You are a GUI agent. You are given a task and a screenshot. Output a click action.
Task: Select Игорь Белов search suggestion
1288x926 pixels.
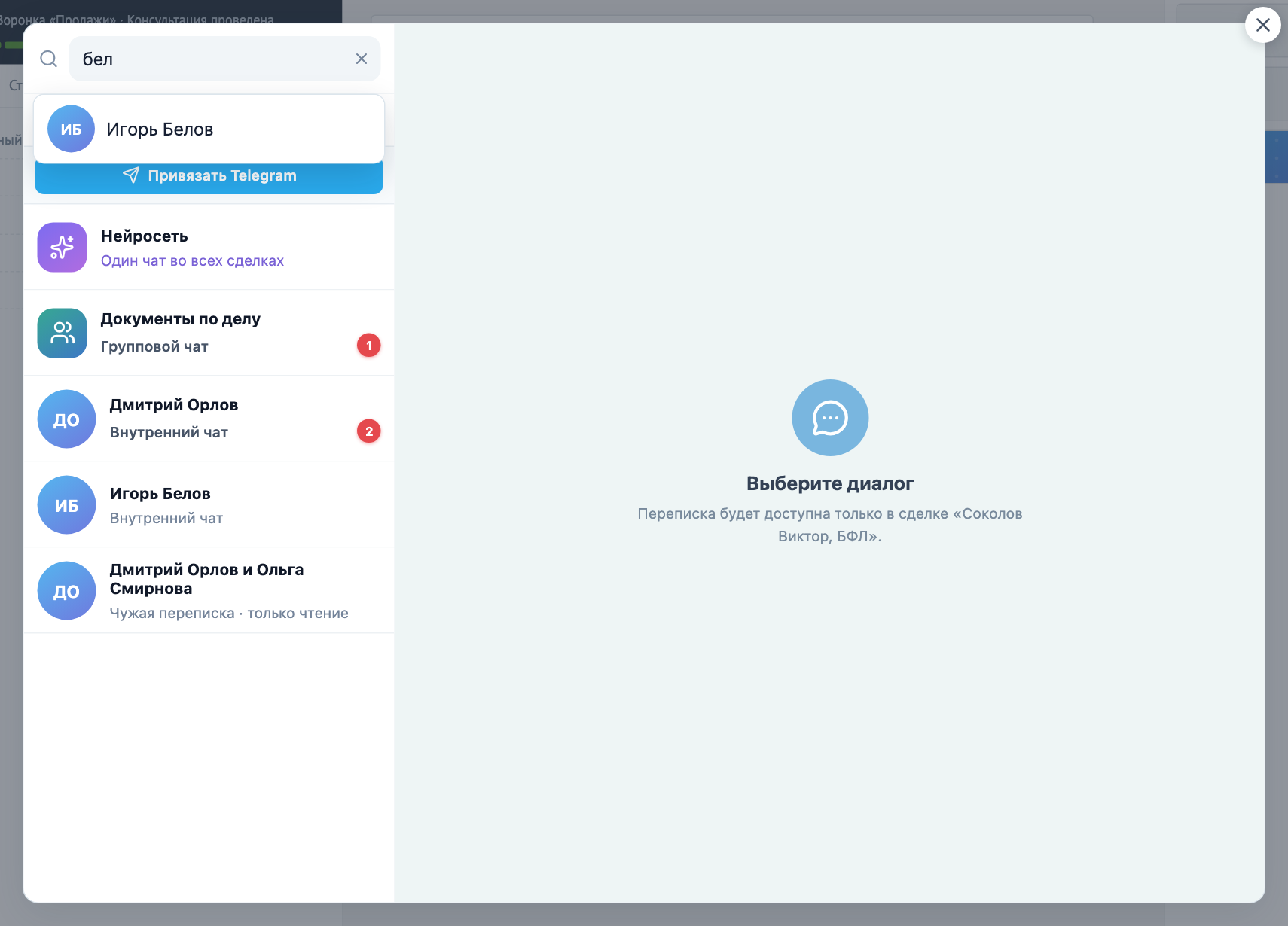(x=209, y=129)
